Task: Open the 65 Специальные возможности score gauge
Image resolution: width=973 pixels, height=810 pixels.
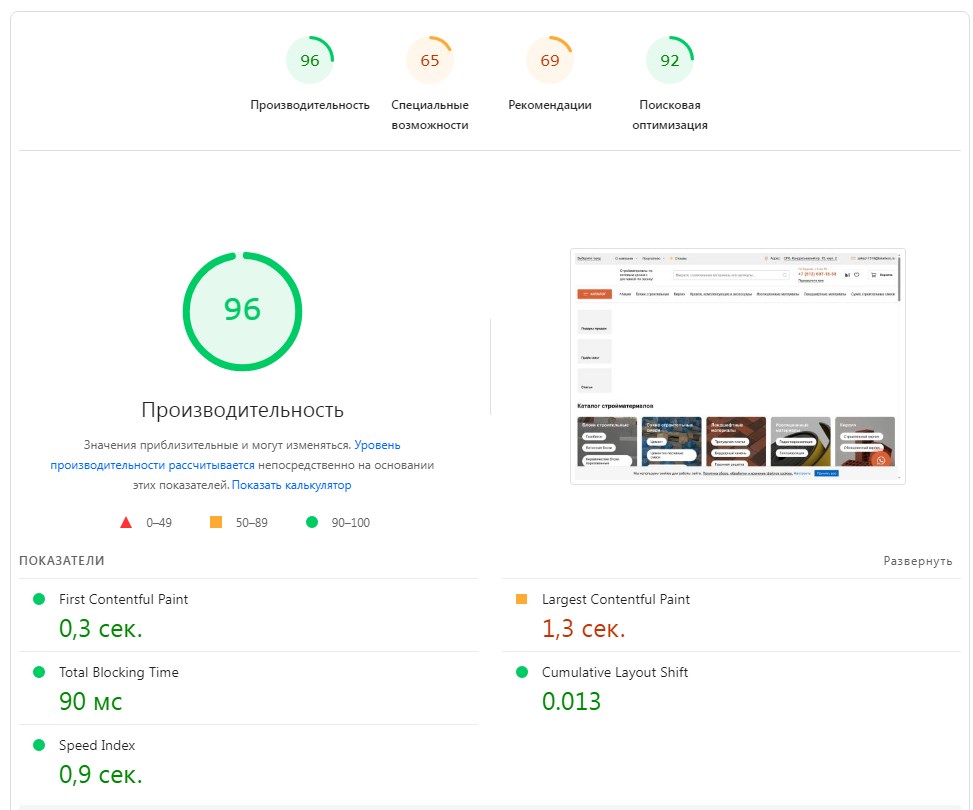Action: [x=430, y=61]
